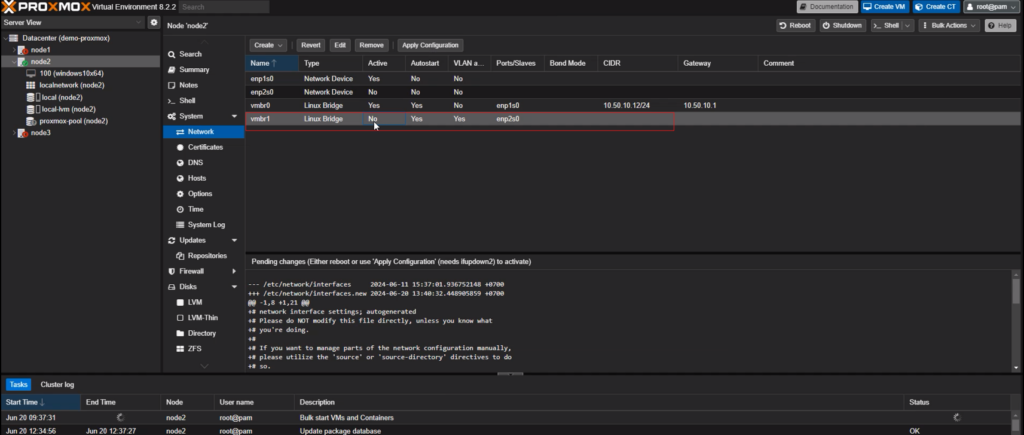
Task: Switch to the Tasks tab
Action: (x=18, y=385)
